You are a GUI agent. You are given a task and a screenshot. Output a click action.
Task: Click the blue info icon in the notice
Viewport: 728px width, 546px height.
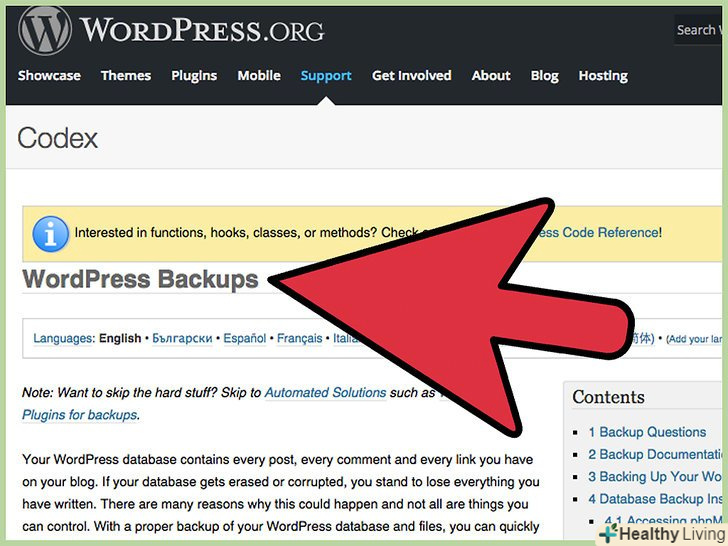tap(51, 234)
